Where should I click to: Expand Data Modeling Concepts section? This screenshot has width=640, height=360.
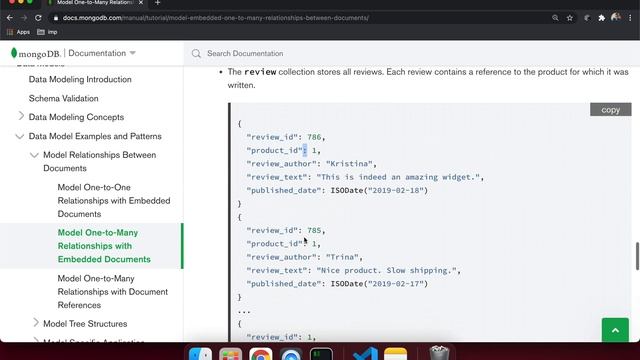[21, 116]
